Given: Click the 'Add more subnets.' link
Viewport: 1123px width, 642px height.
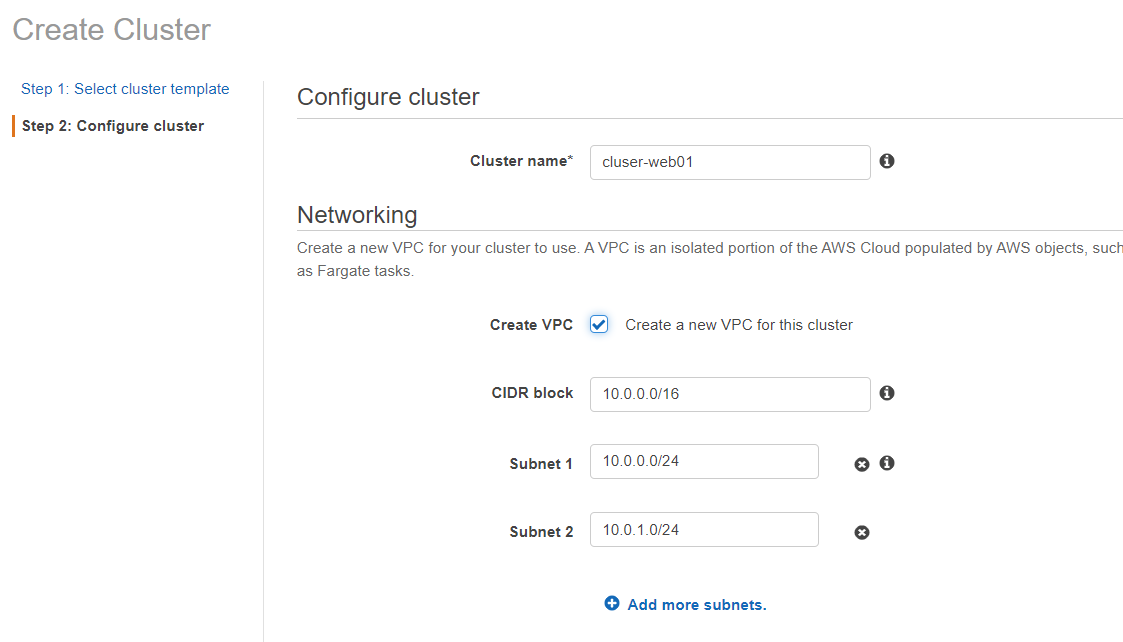Looking at the screenshot, I should (x=697, y=605).
